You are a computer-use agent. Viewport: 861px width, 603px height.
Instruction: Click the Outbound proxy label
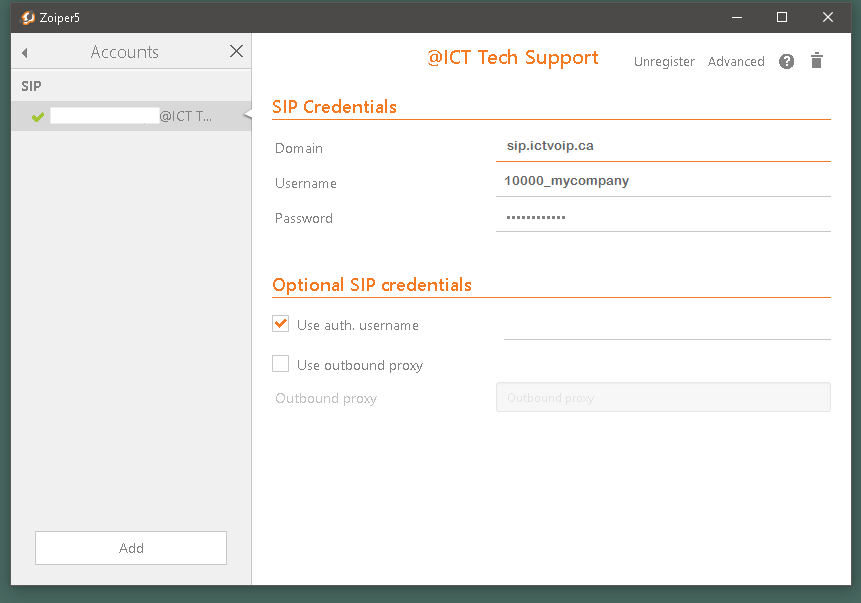(326, 398)
